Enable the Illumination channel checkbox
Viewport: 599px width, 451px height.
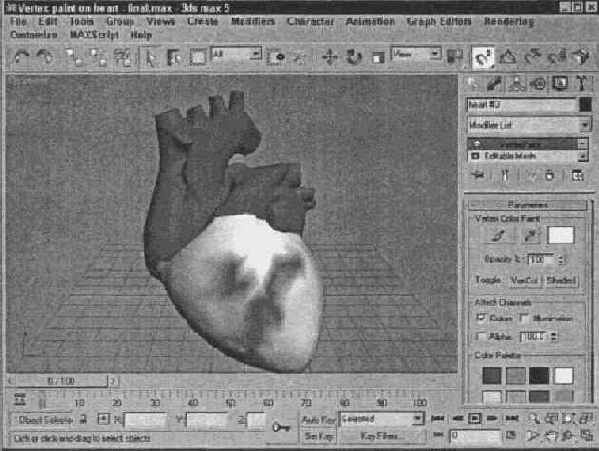coord(525,317)
